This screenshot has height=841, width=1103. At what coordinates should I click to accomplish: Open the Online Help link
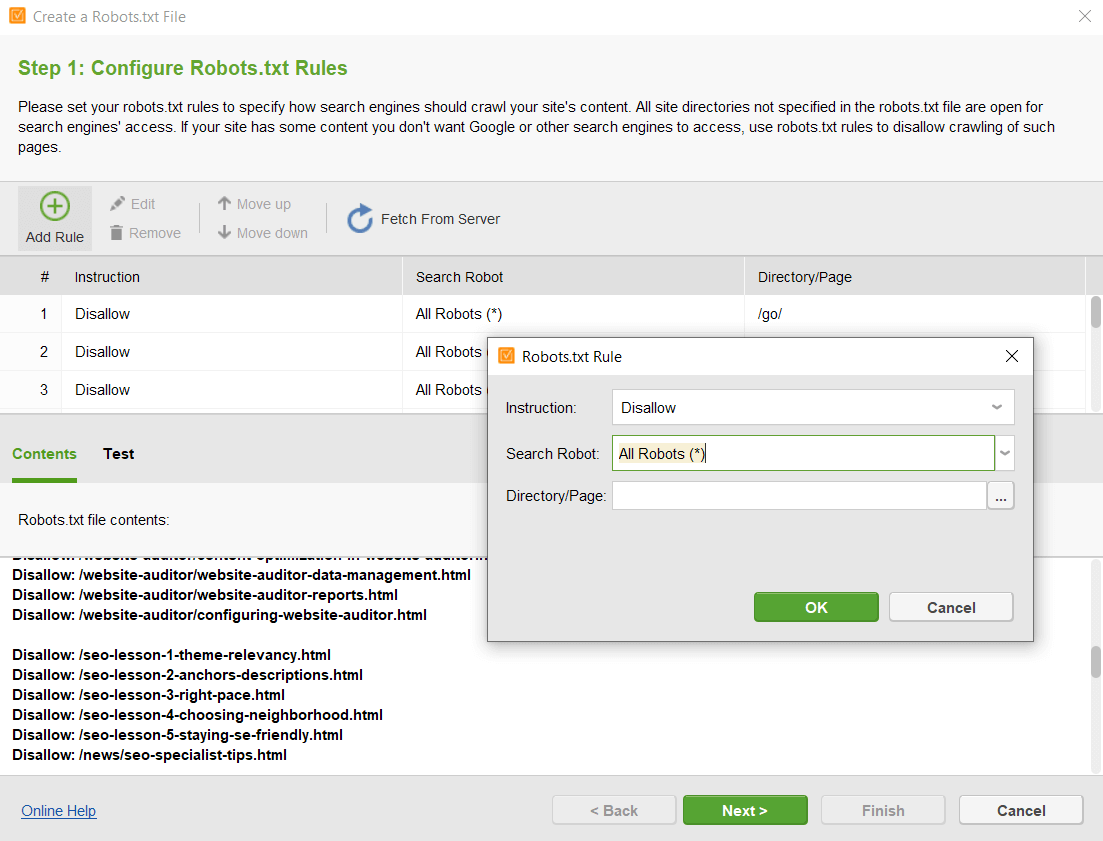tap(58, 811)
